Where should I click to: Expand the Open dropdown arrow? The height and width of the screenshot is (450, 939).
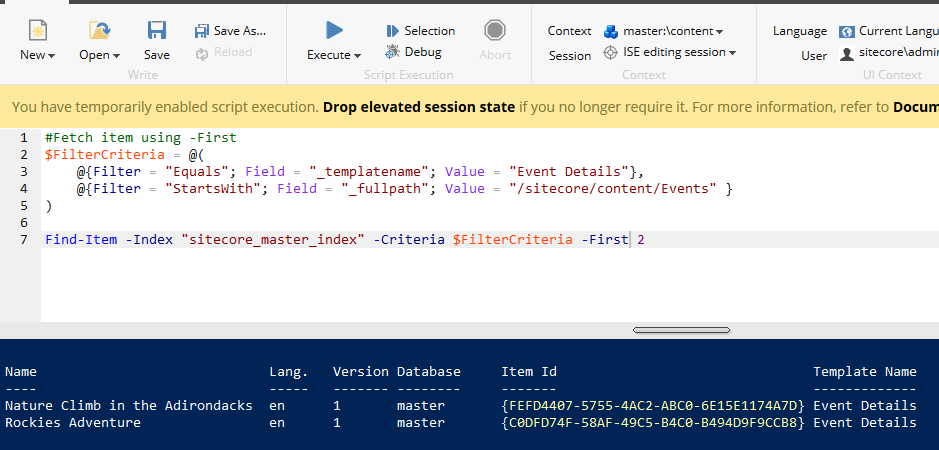click(x=116, y=56)
